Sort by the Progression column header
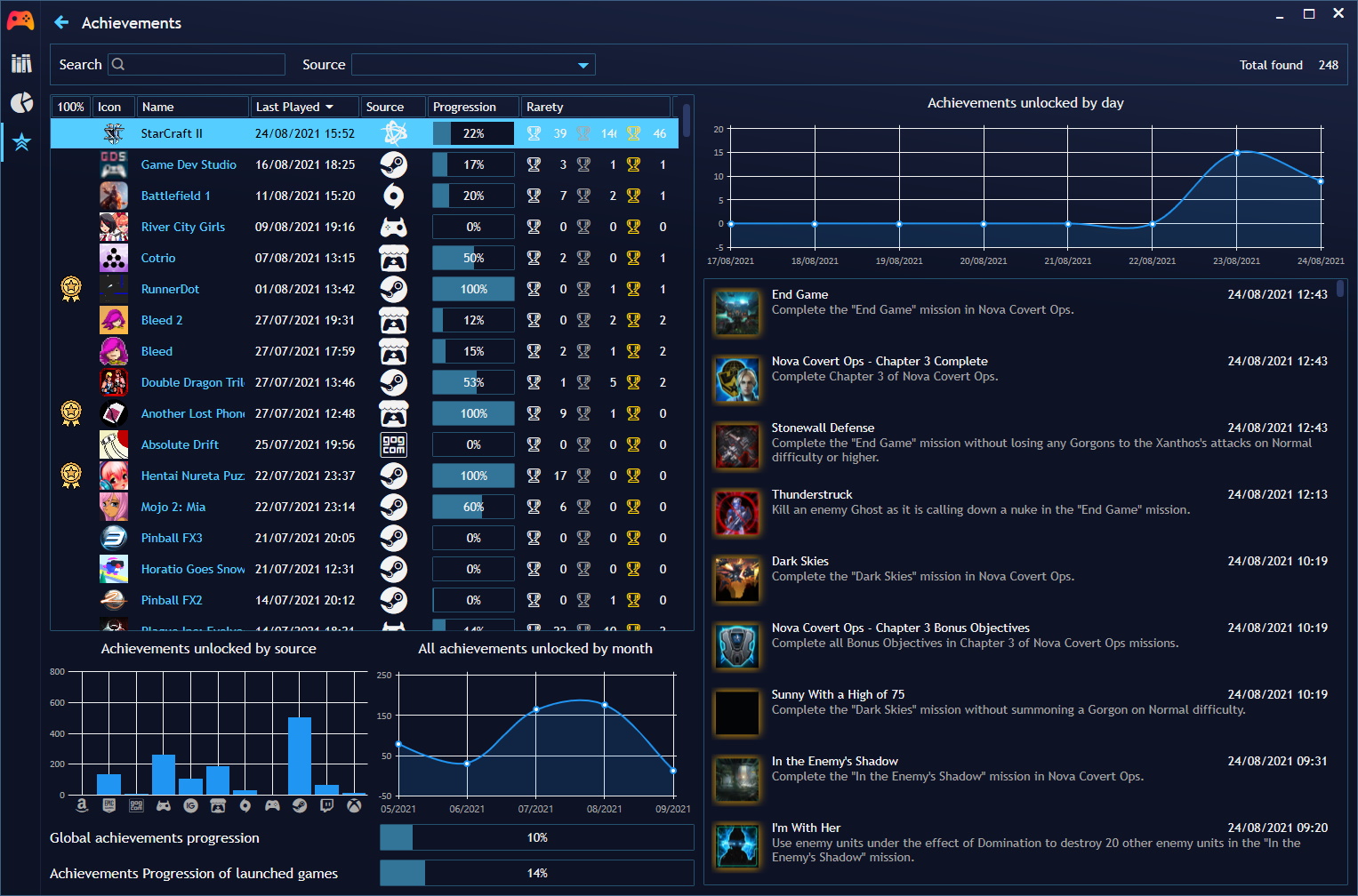Screen dimensions: 1358x896 click(x=473, y=107)
